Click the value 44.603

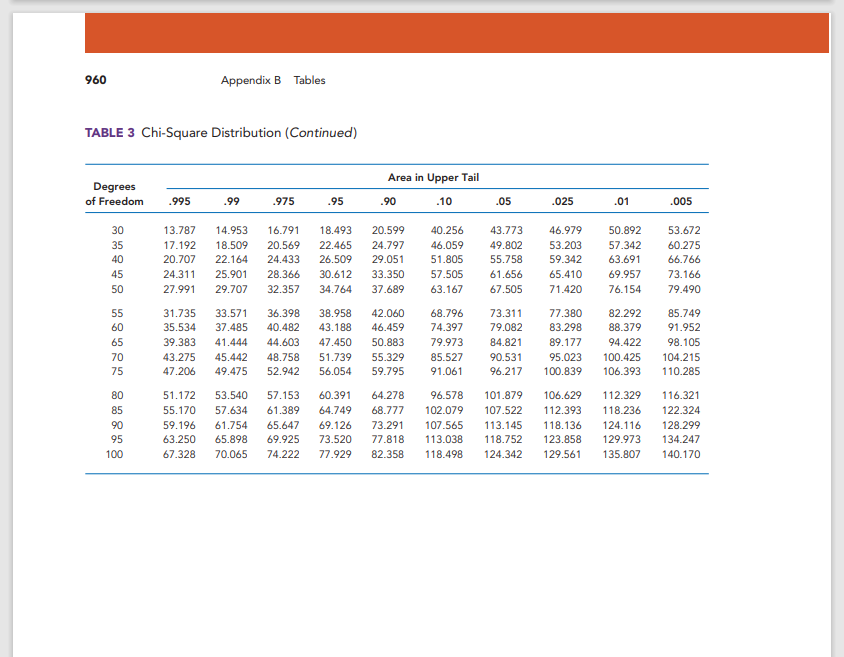coord(284,342)
